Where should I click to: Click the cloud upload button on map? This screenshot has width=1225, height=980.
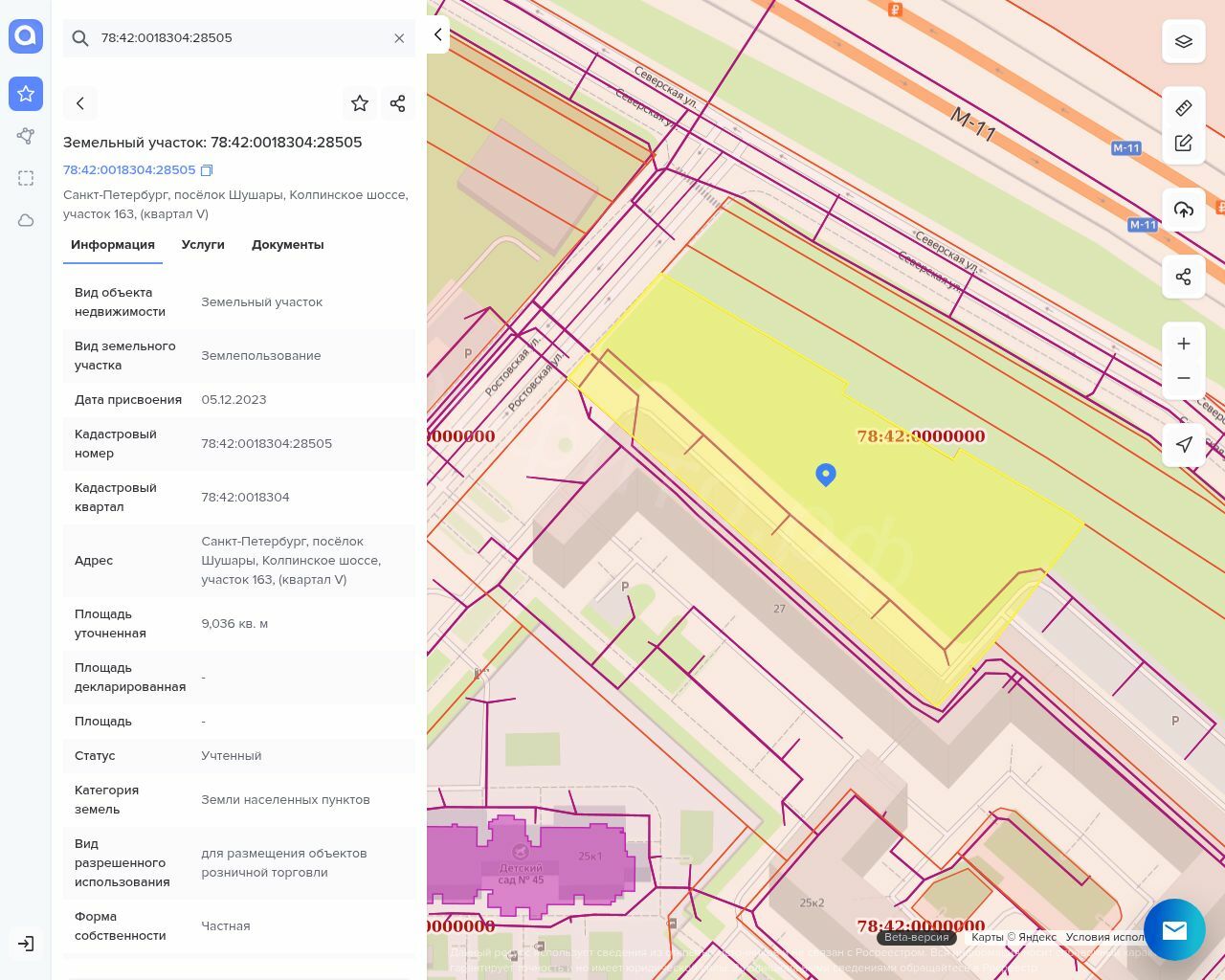[x=1183, y=210]
